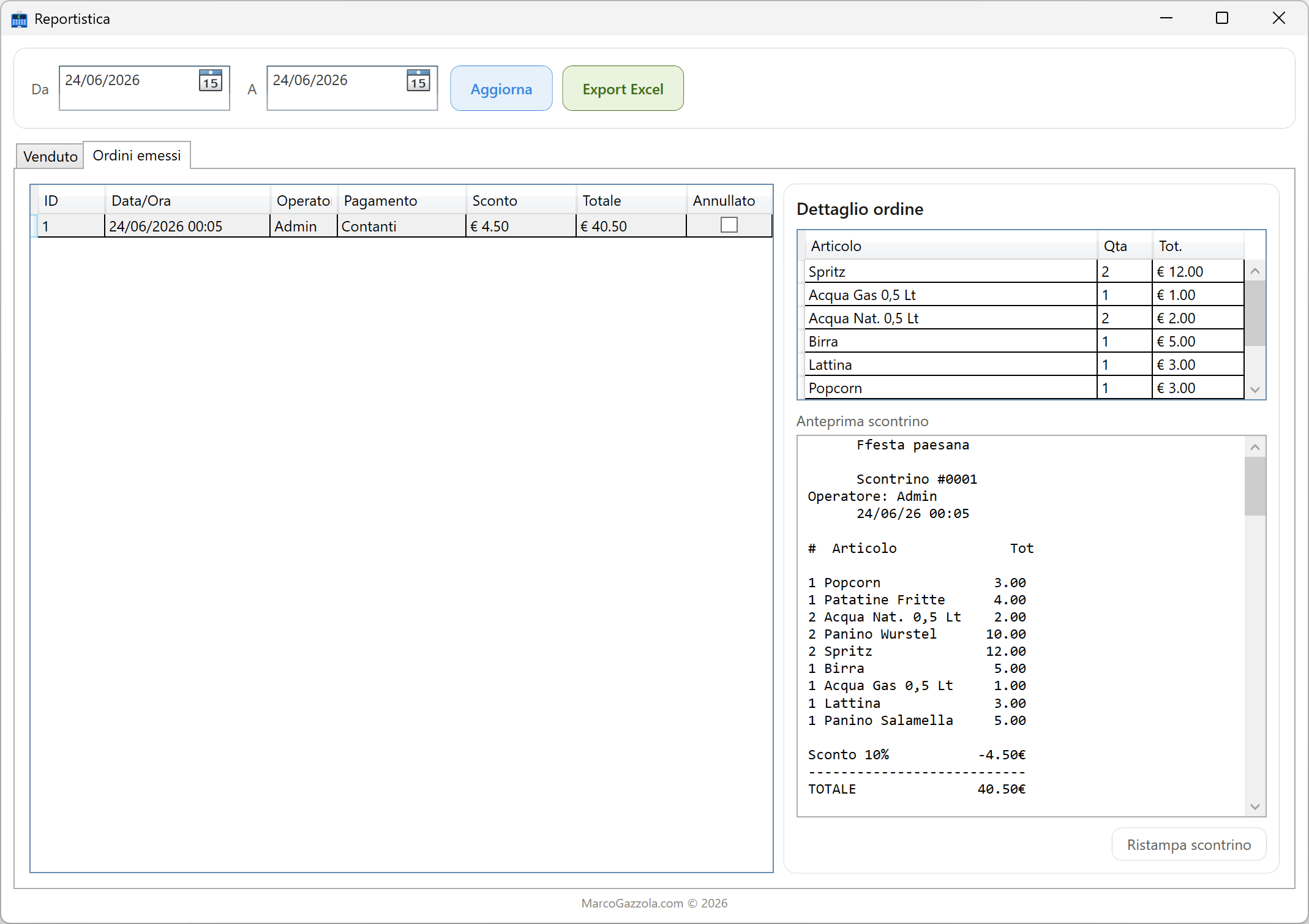This screenshot has height=924, width=1309.
Task: Click the Qta column header in Dettaglio ordine
Action: click(1125, 246)
